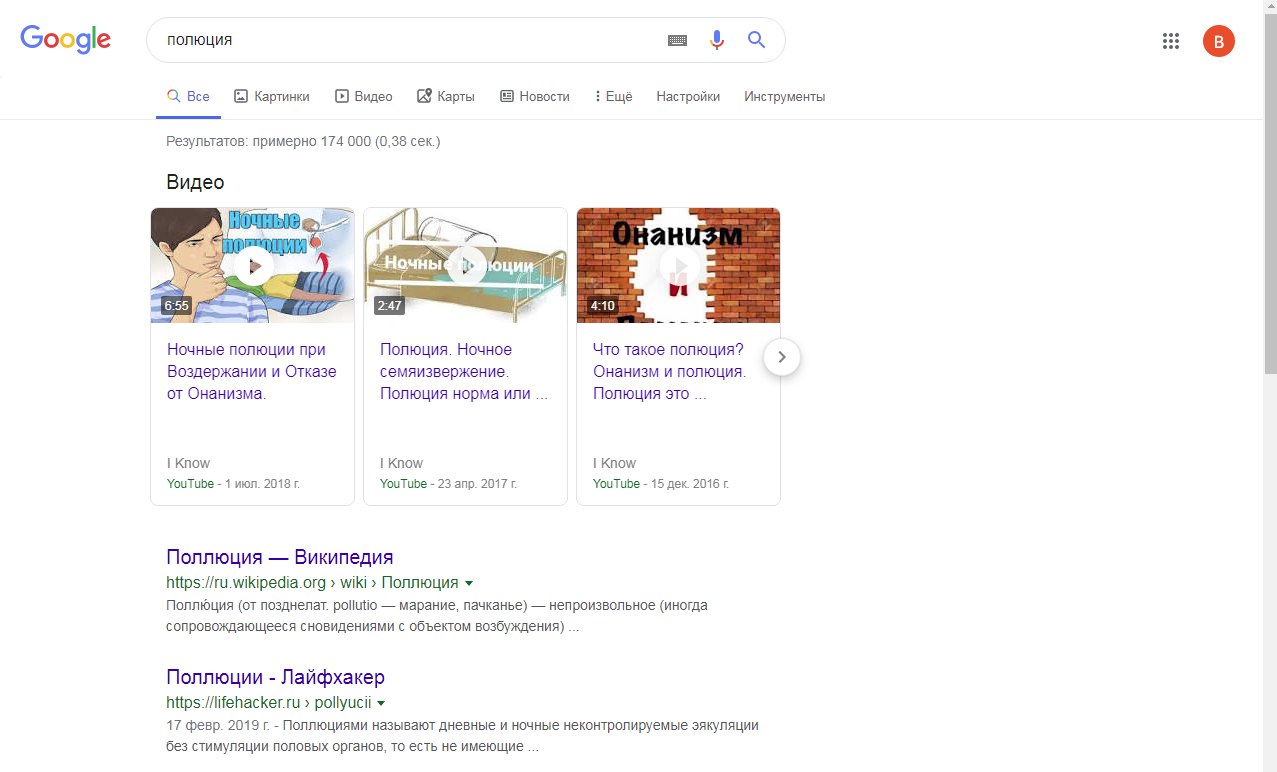This screenshot has height=772, width=1277.
Task: Switch to the Новости tab
Action: click(x=534, y=97)
